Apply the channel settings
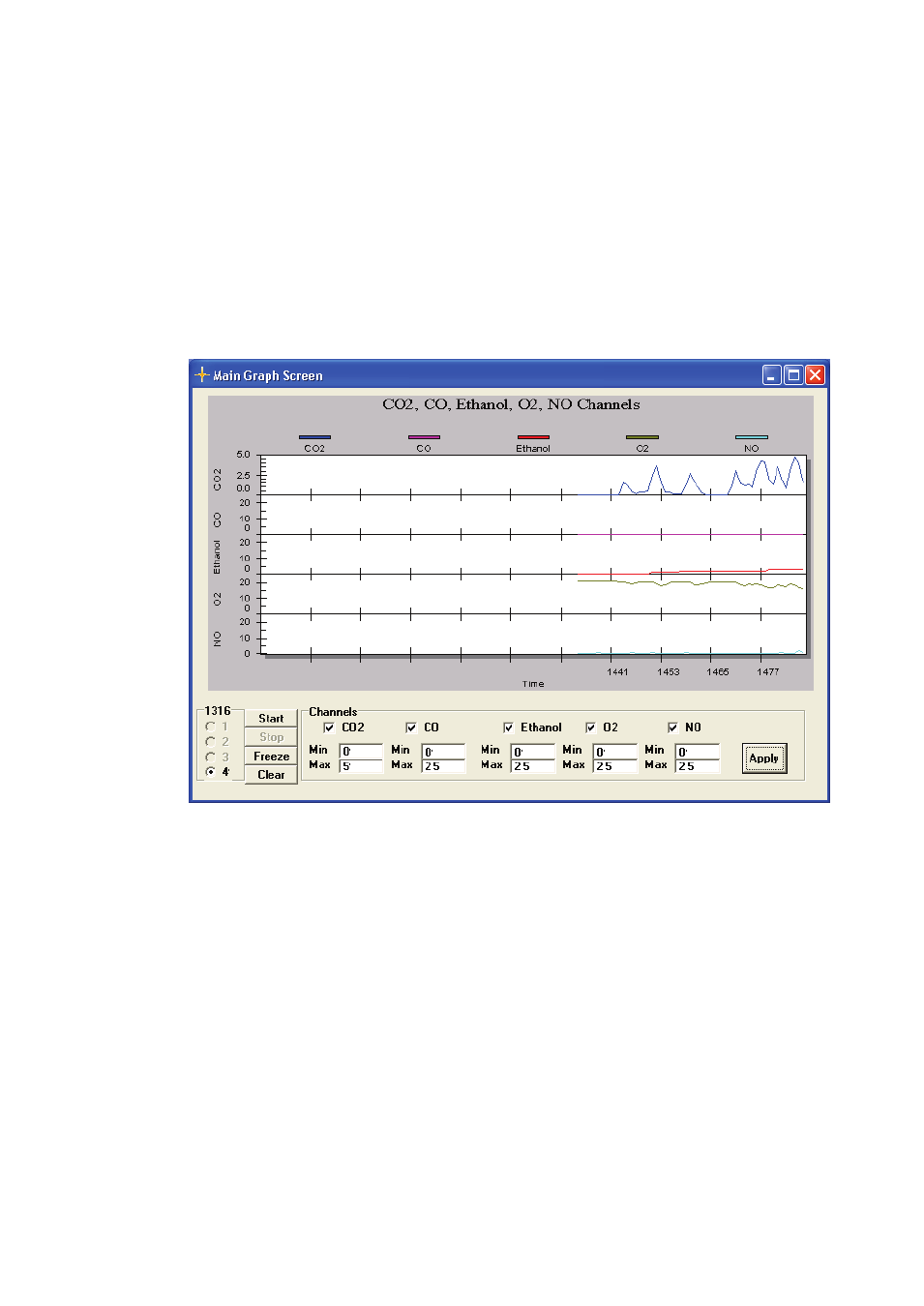 pos(764,758)
